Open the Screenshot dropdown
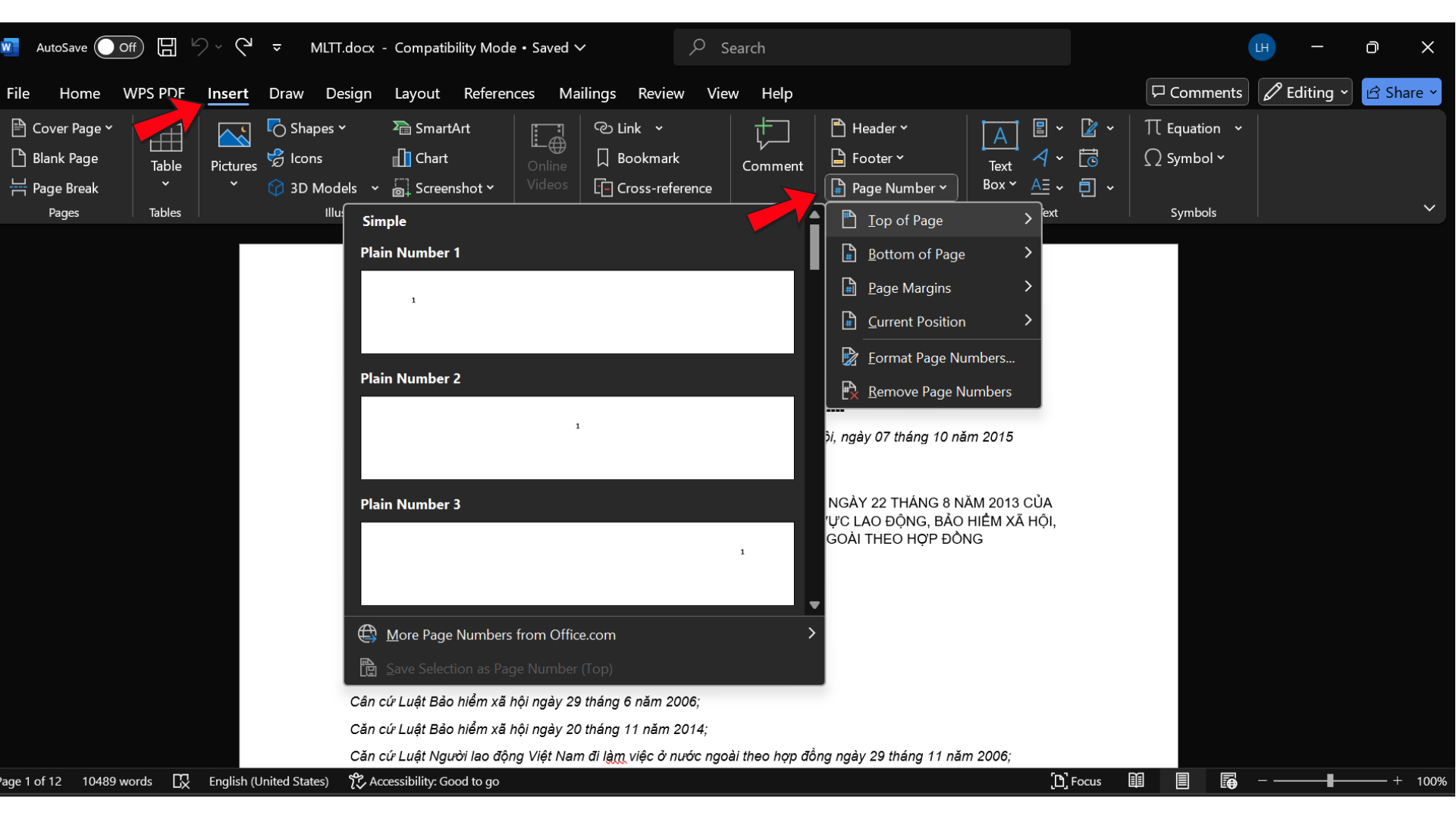 click(444, 187)
